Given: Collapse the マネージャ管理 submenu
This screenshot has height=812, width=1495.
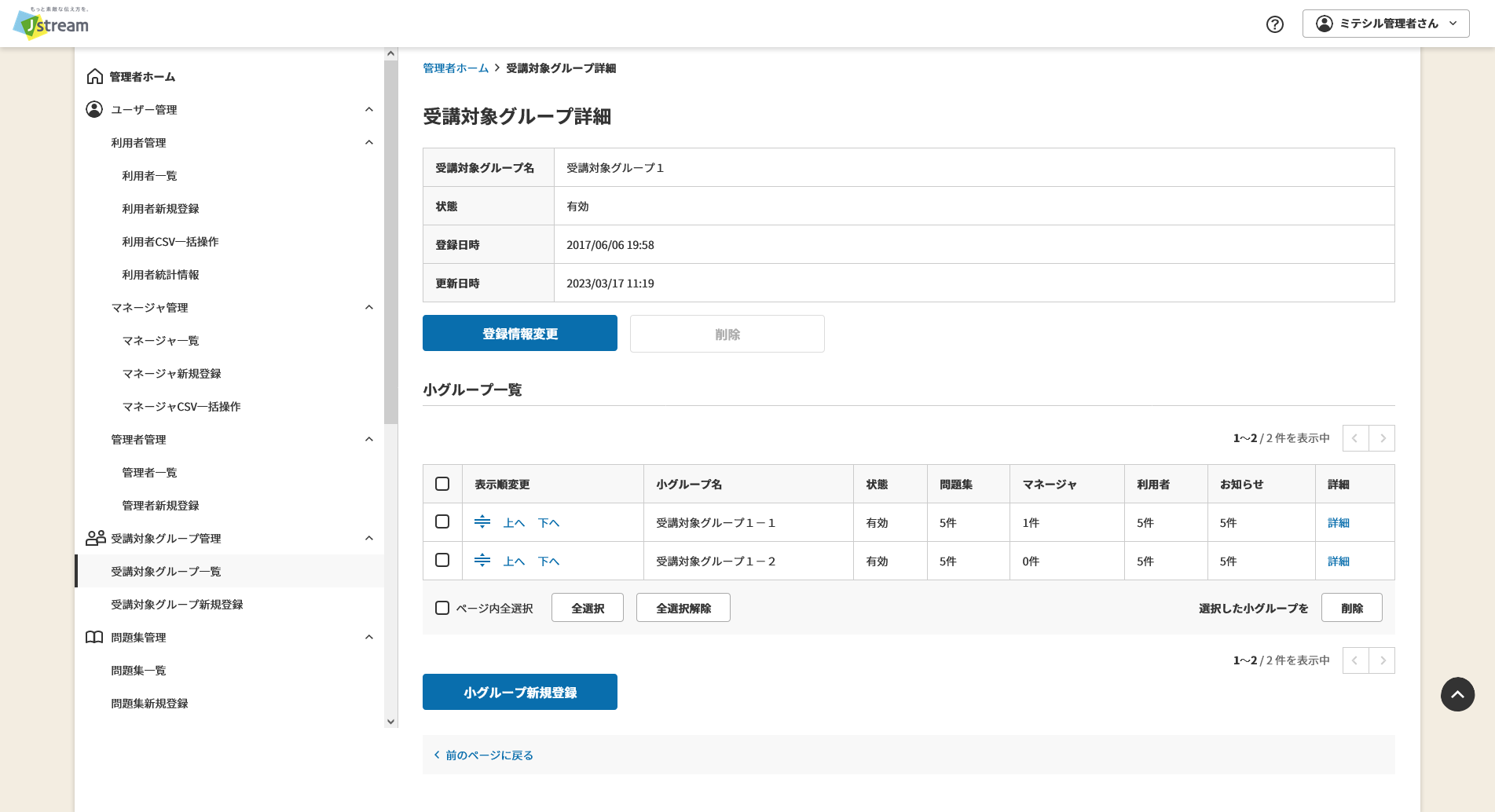Looking at the screenshot, I should 369,307.
